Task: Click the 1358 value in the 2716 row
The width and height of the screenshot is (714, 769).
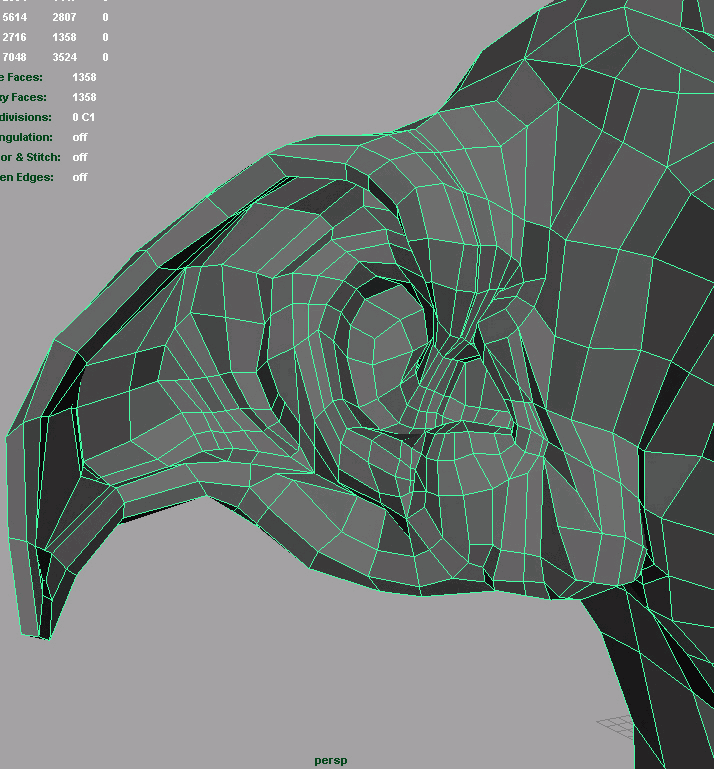Action: pyautogui.click(x=63, y=37)
